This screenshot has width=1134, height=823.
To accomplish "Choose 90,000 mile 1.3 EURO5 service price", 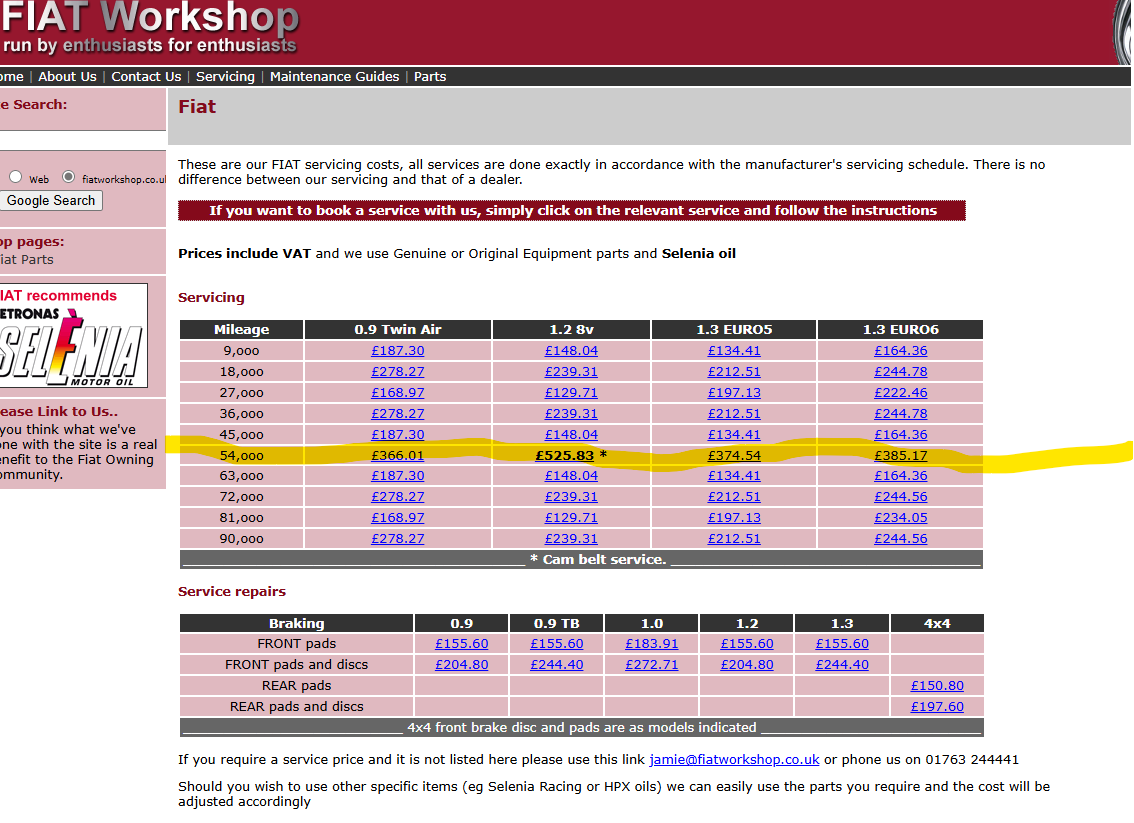I will (734, 539).
